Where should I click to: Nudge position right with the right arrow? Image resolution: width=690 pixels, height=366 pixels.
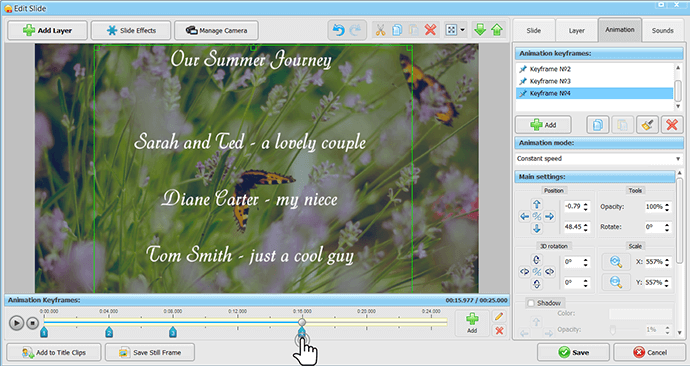tap(550, 216)
